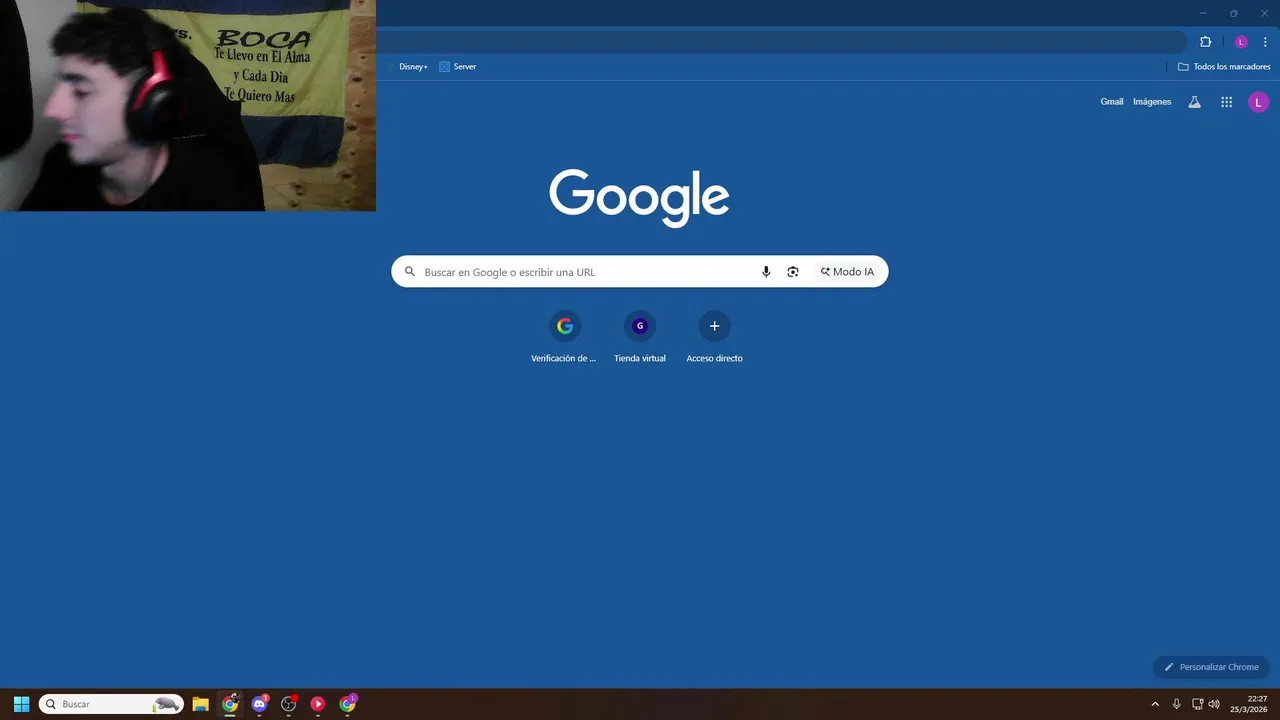
Task: Search by image with the Lens icon
Action: click(793, 272)
